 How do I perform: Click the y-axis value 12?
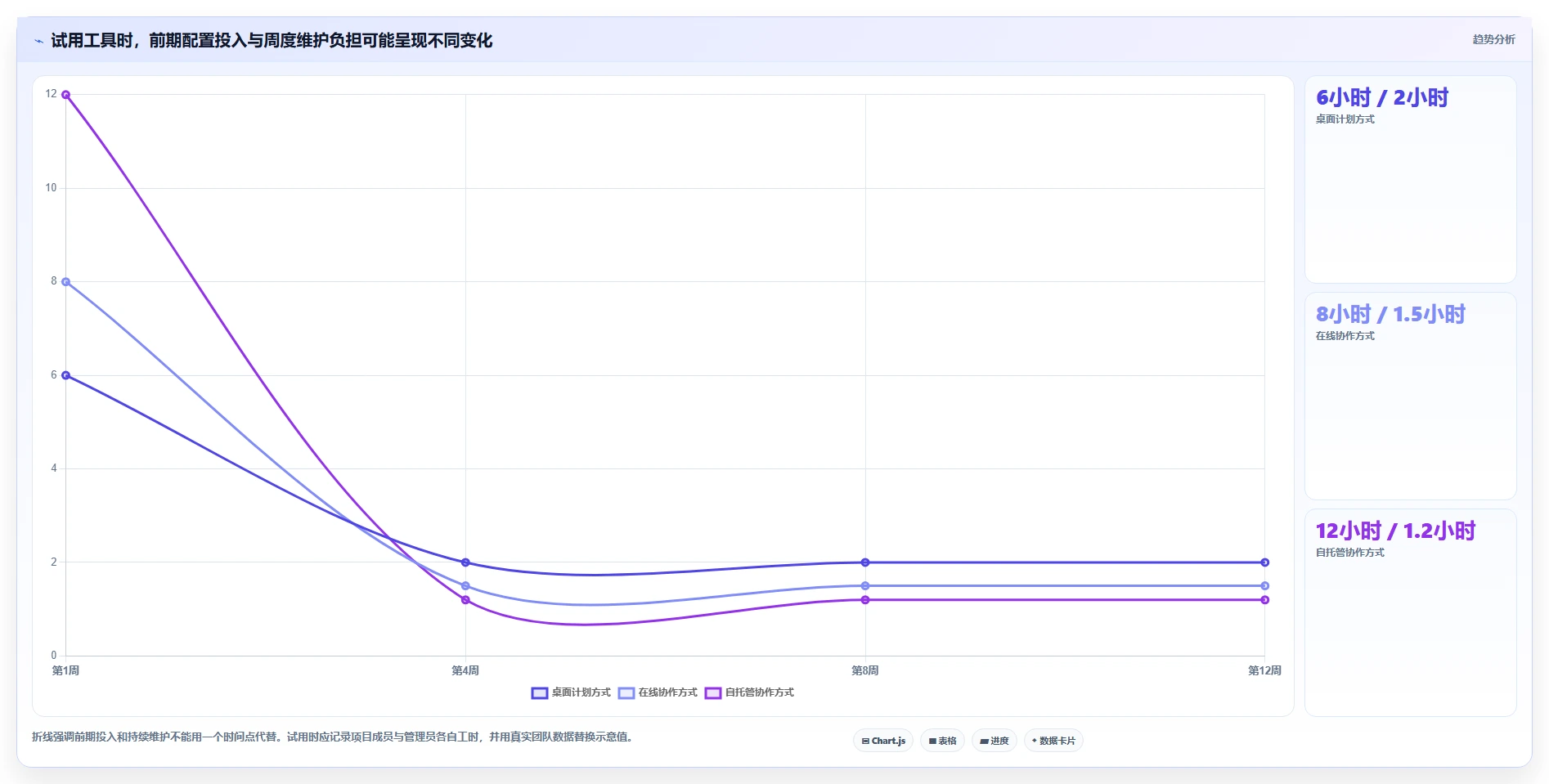pyautogui.click(x=52, y=94)
